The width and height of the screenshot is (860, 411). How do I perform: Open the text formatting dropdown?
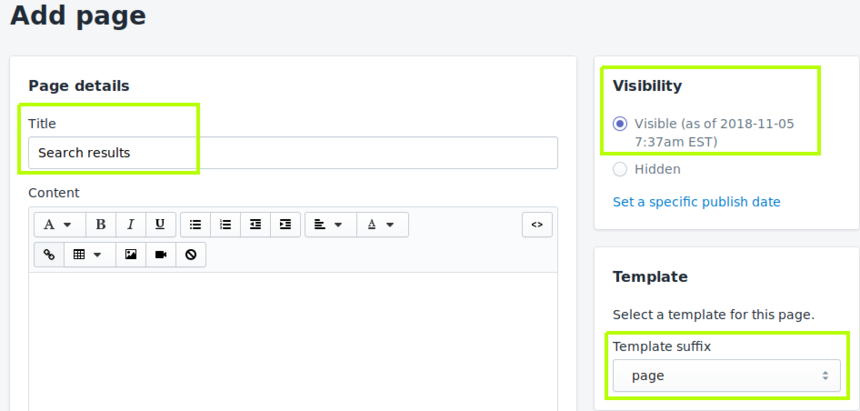[59, 224]
